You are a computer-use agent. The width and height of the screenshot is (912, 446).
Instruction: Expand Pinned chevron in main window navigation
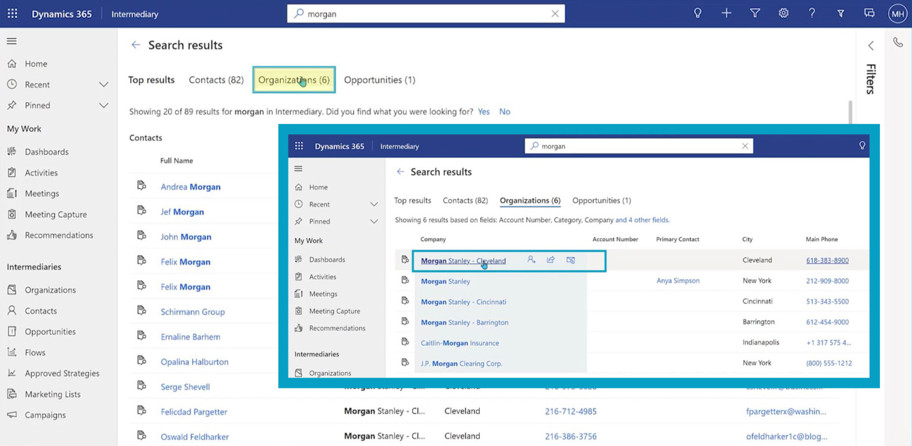coord(104,106)
